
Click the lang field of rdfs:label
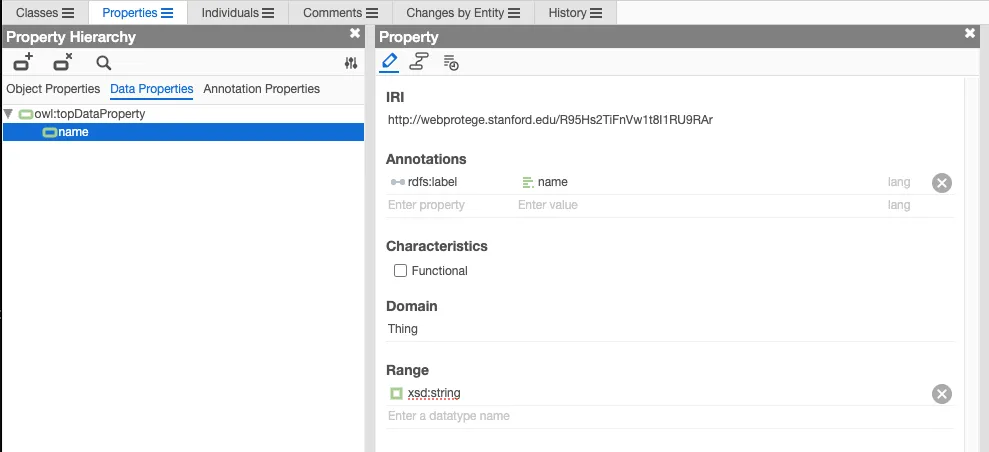point(899,182)
